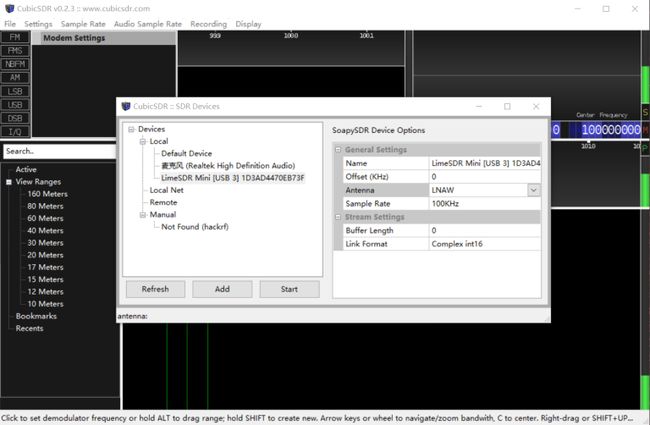Image resolution: width=650 pixels, height=425 pixels.
Task: Select the LSB demodulator mode
Action: (15, 91)
